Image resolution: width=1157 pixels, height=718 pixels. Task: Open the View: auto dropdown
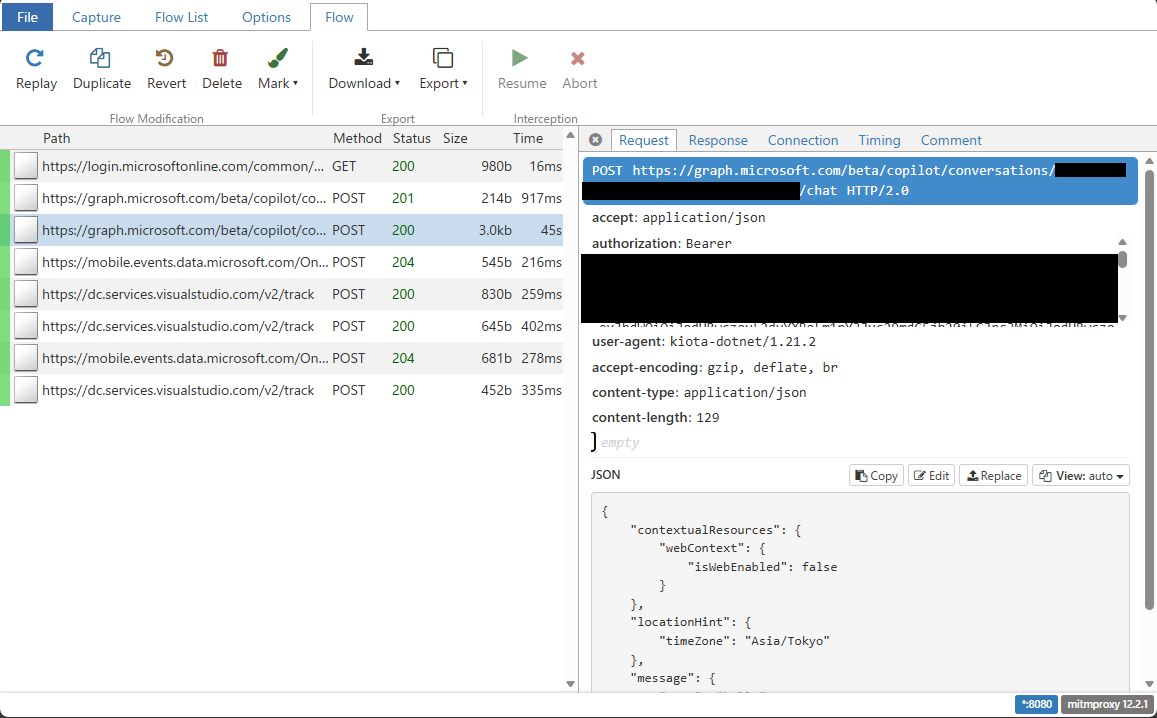click(x=1080, y=475)
